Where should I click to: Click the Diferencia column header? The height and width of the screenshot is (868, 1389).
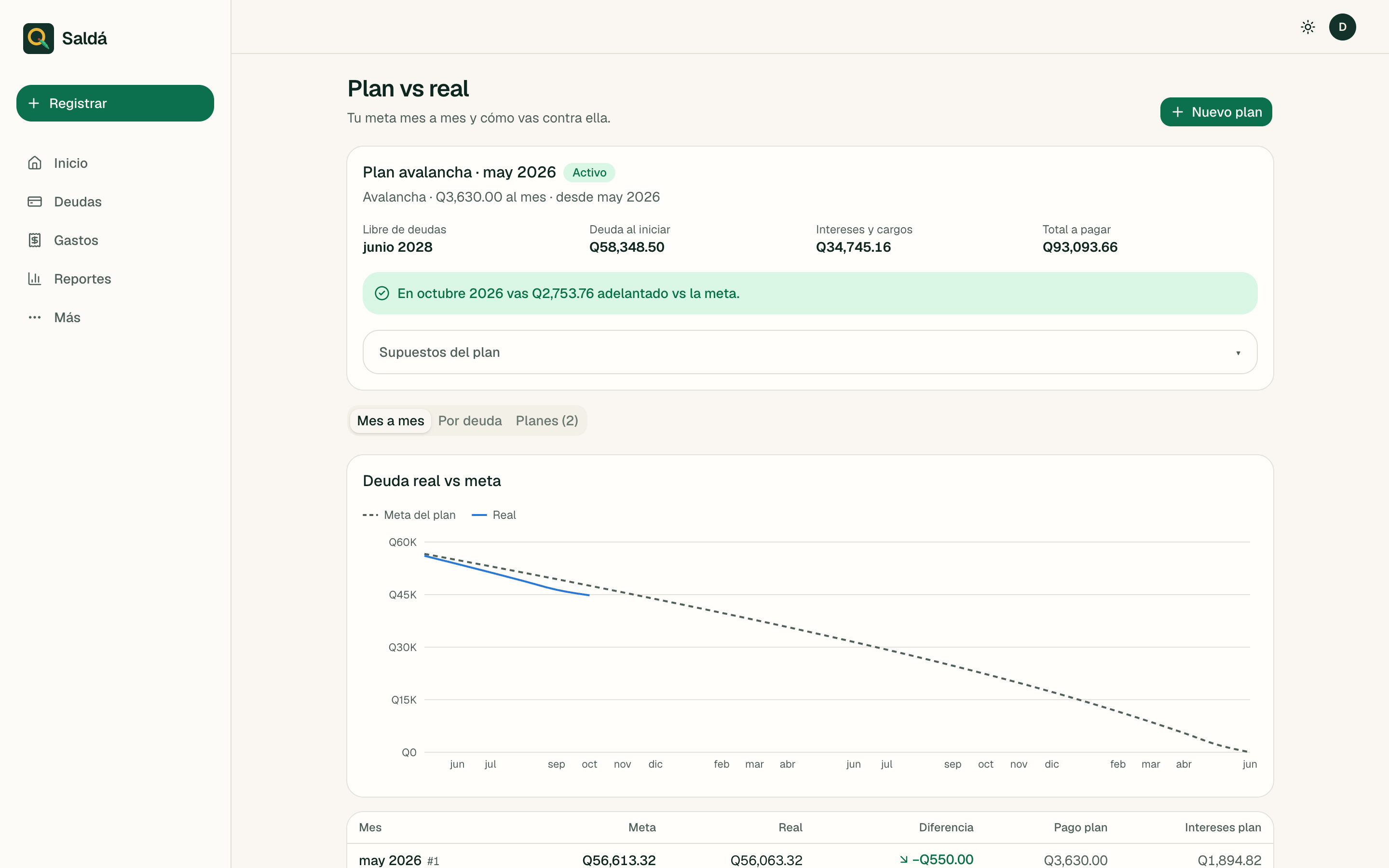point(946,827)
